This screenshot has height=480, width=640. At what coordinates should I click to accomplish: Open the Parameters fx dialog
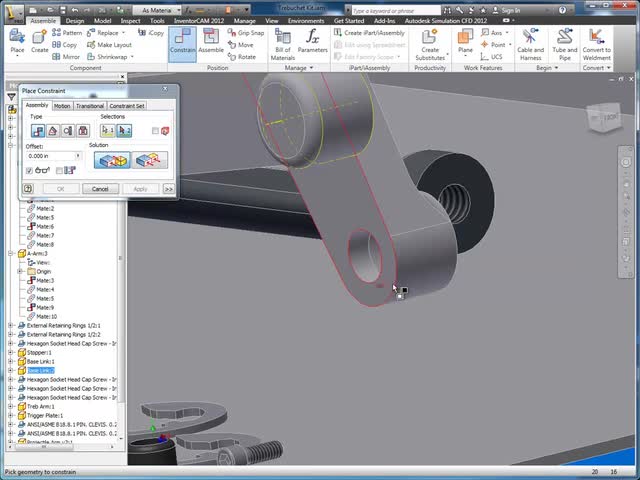[x=312, y=41]
